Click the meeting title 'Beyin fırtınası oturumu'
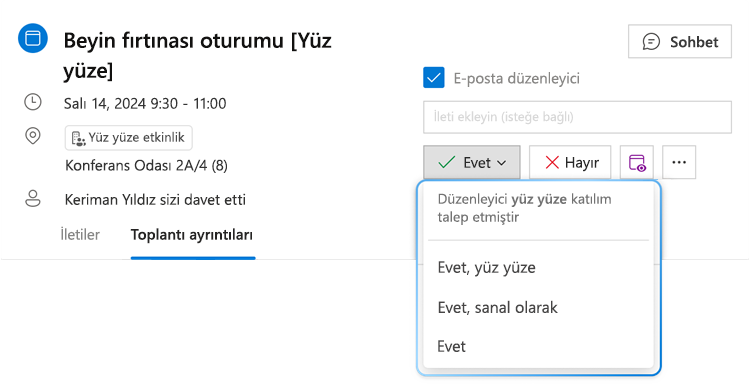The width and height of the screenshot is (750, 387). [x=198, y=55]
